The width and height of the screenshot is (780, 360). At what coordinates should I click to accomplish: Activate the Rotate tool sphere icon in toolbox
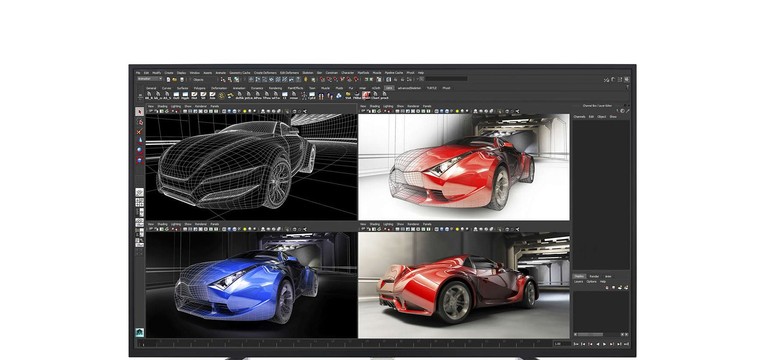140,150
